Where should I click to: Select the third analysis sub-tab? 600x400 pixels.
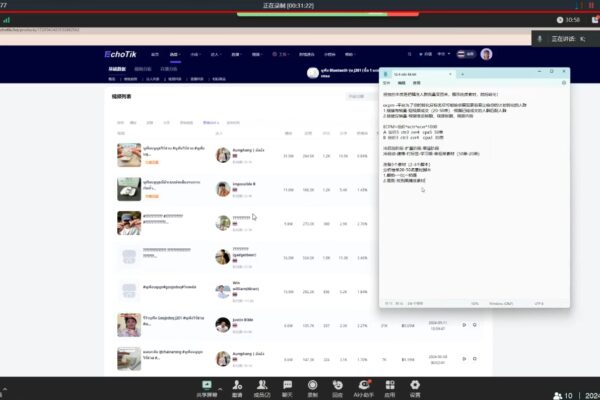[x=169, y=69]
